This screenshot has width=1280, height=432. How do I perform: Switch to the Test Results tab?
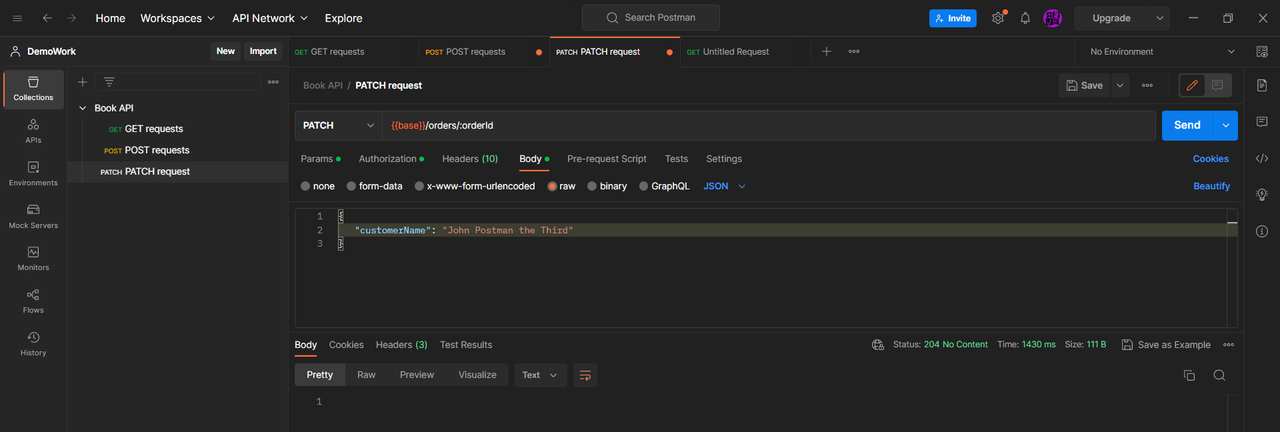[466, 345]
